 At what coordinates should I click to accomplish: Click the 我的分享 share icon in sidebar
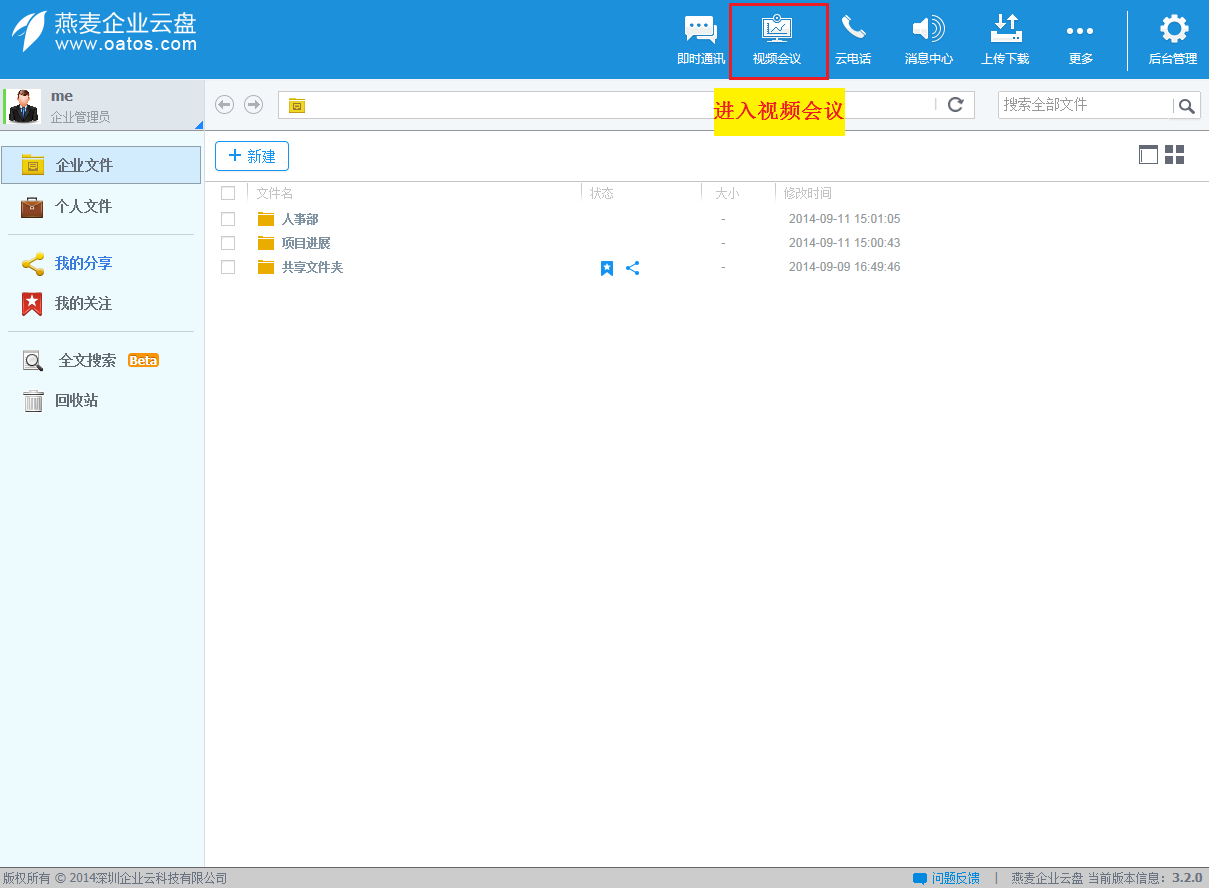click(33, 264)
